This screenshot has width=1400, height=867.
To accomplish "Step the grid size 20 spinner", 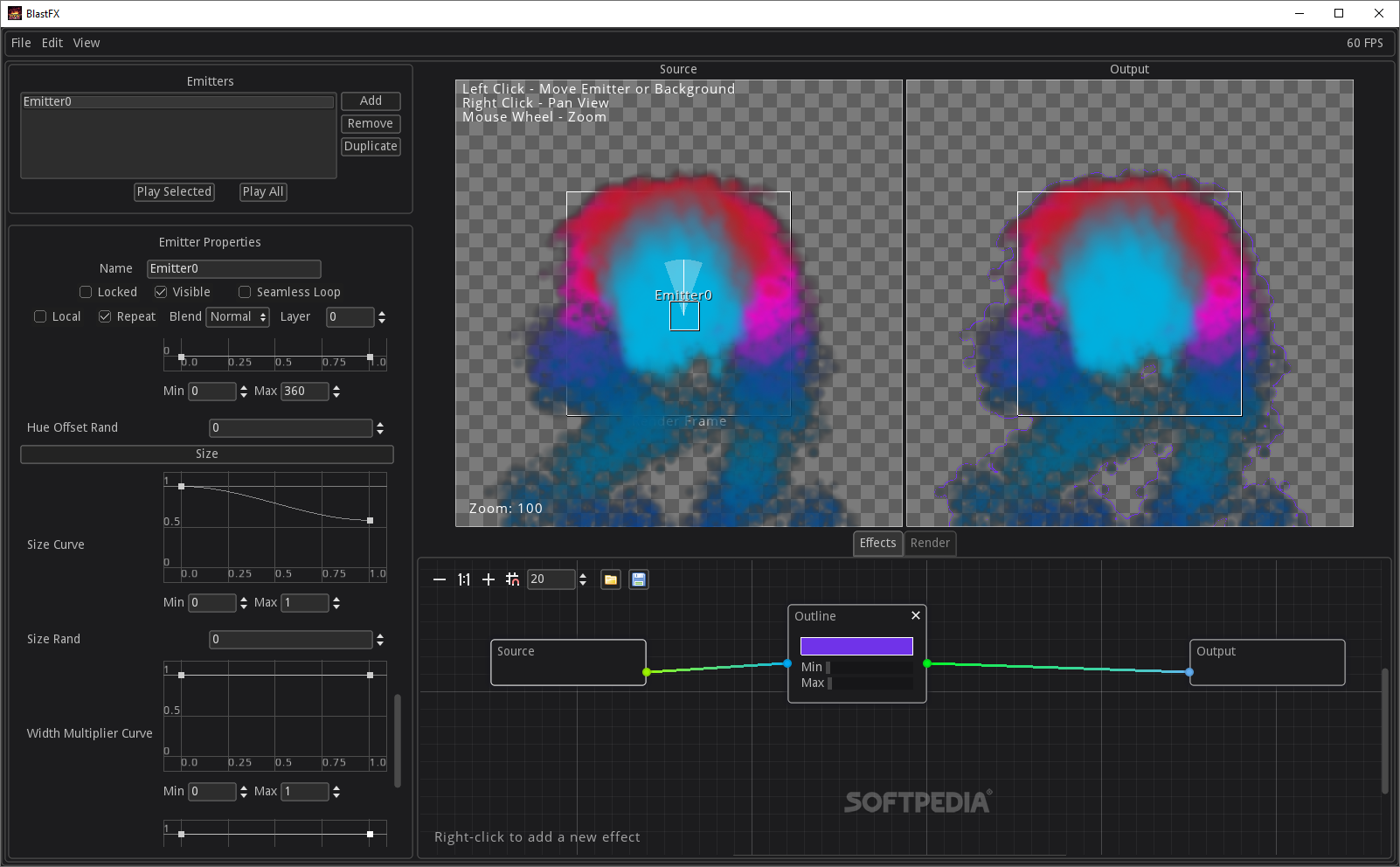I will [x=583, y=579].
